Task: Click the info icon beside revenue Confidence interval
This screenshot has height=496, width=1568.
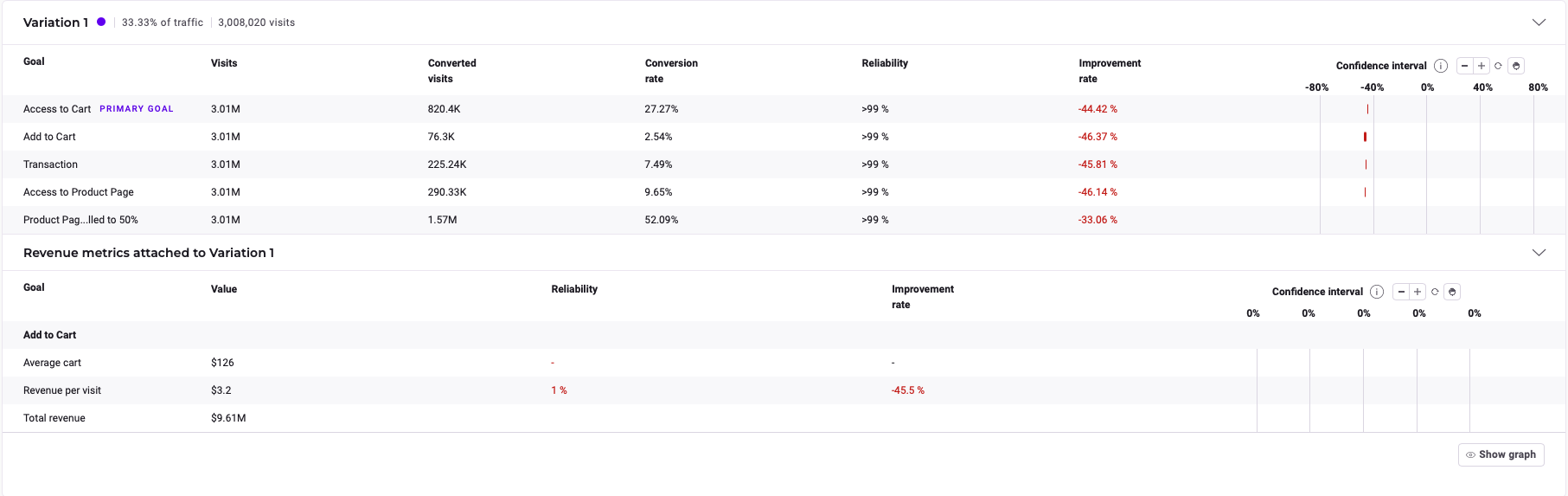Action: point(1377,292)
